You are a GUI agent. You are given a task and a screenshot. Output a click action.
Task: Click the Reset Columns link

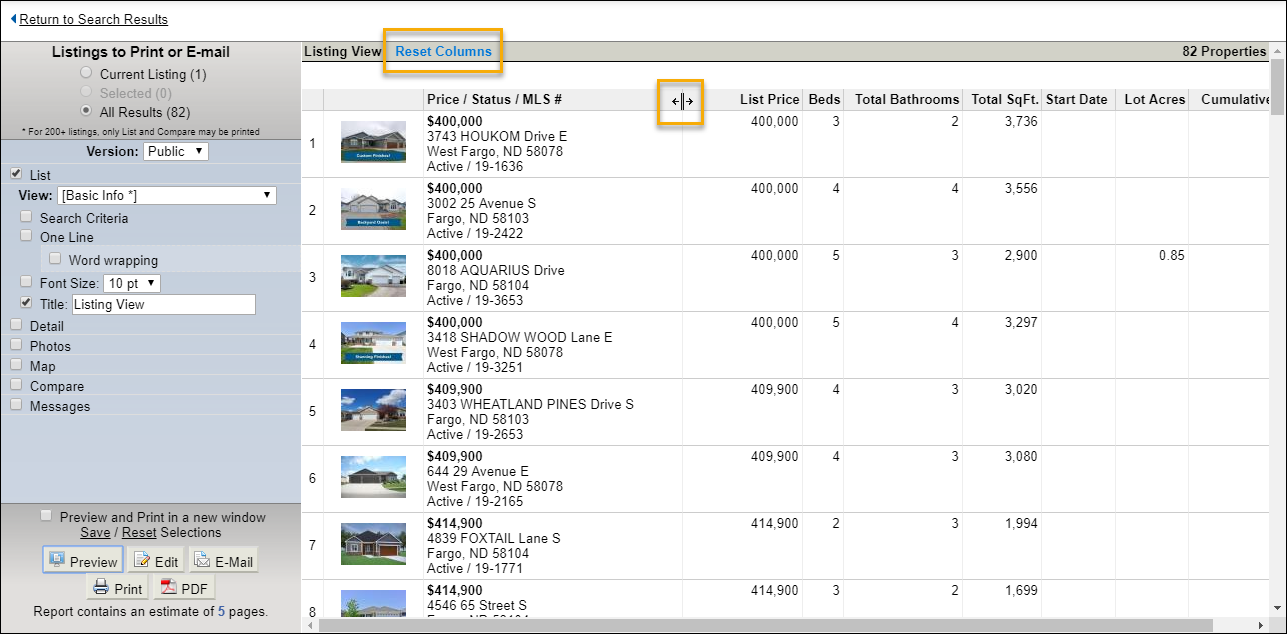click(x=443, y=51)
